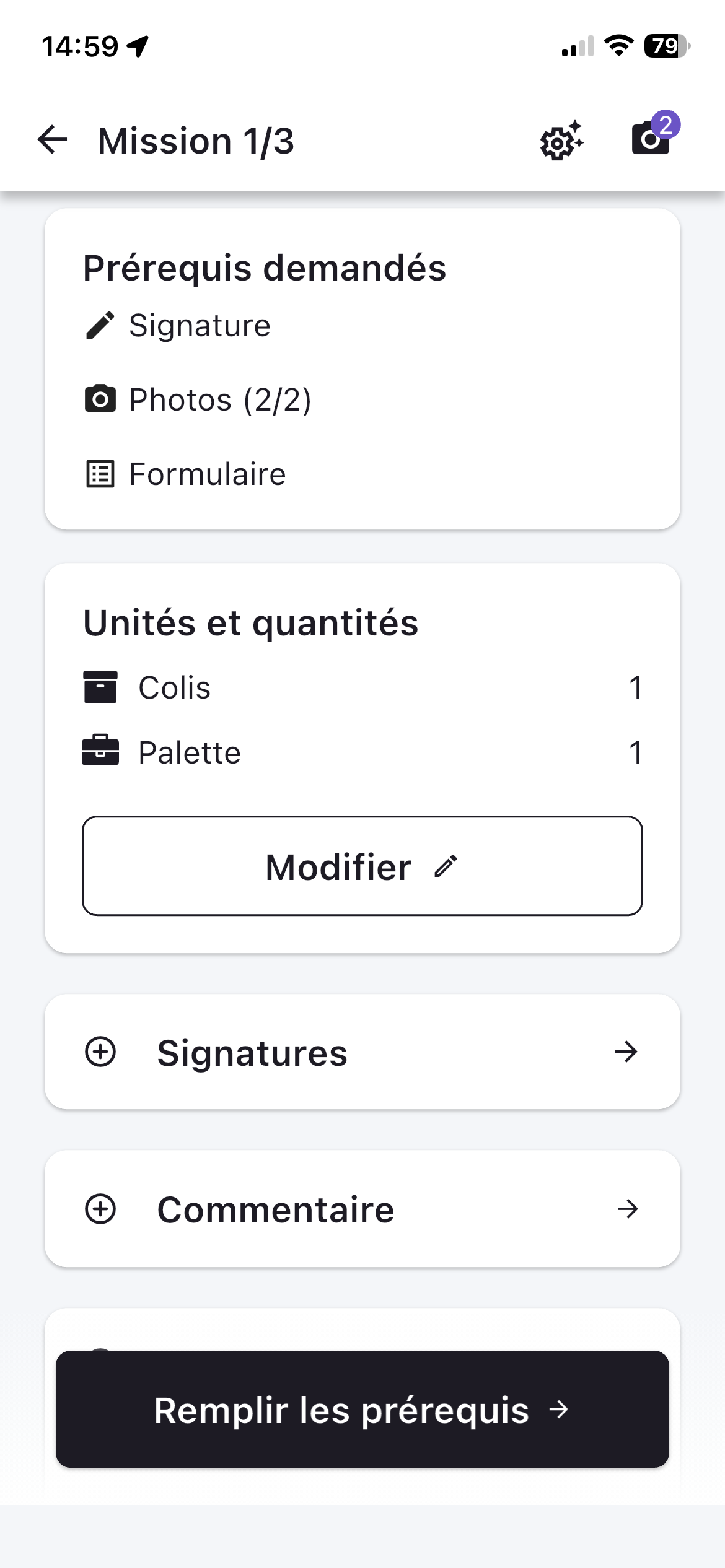This screenshot has height=1568, width=725.
Task: Open the Signatures section row
Action: pos(362,1052)
